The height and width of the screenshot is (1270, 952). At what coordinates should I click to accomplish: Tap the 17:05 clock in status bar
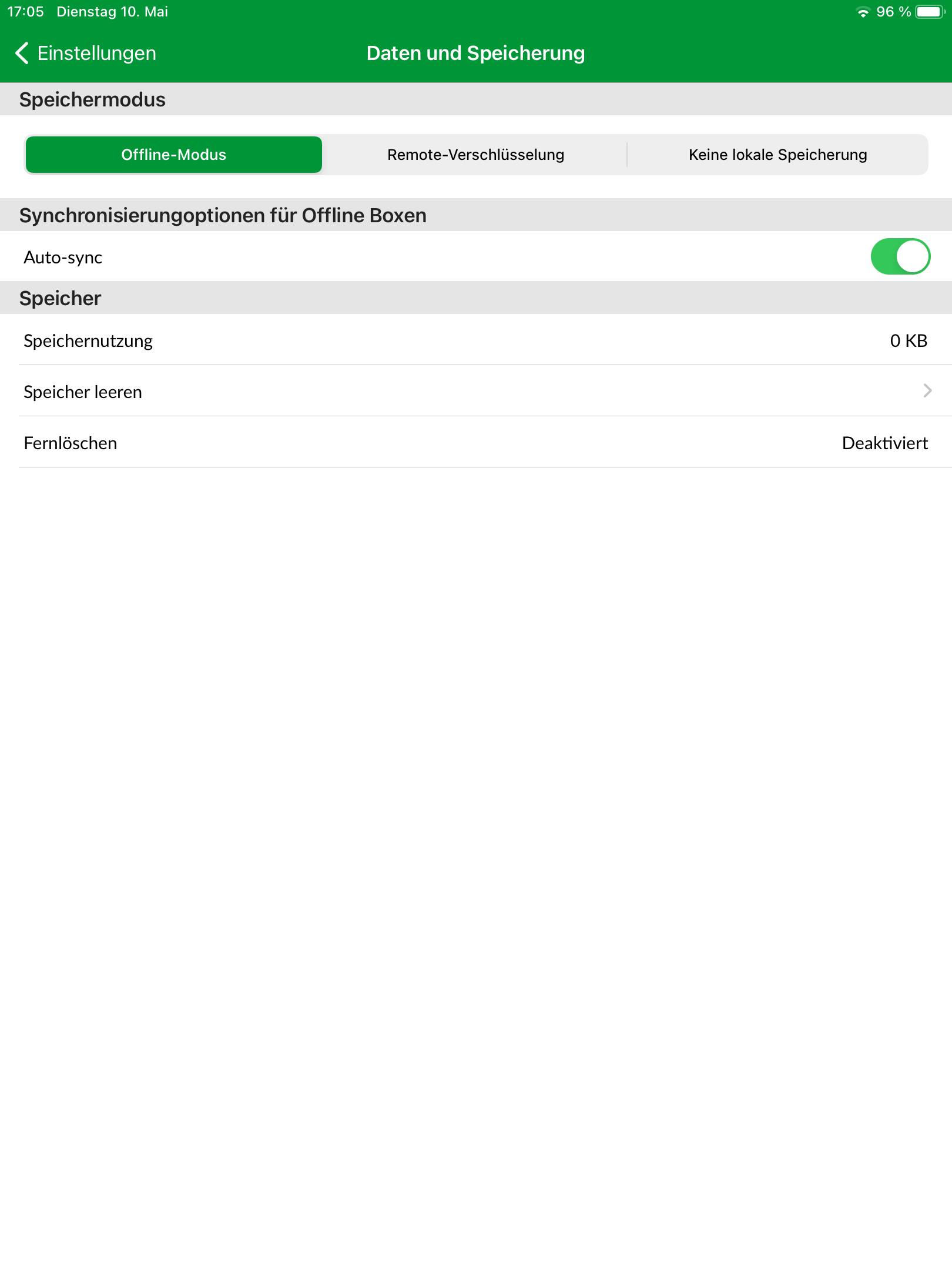(x=25, y=12)
